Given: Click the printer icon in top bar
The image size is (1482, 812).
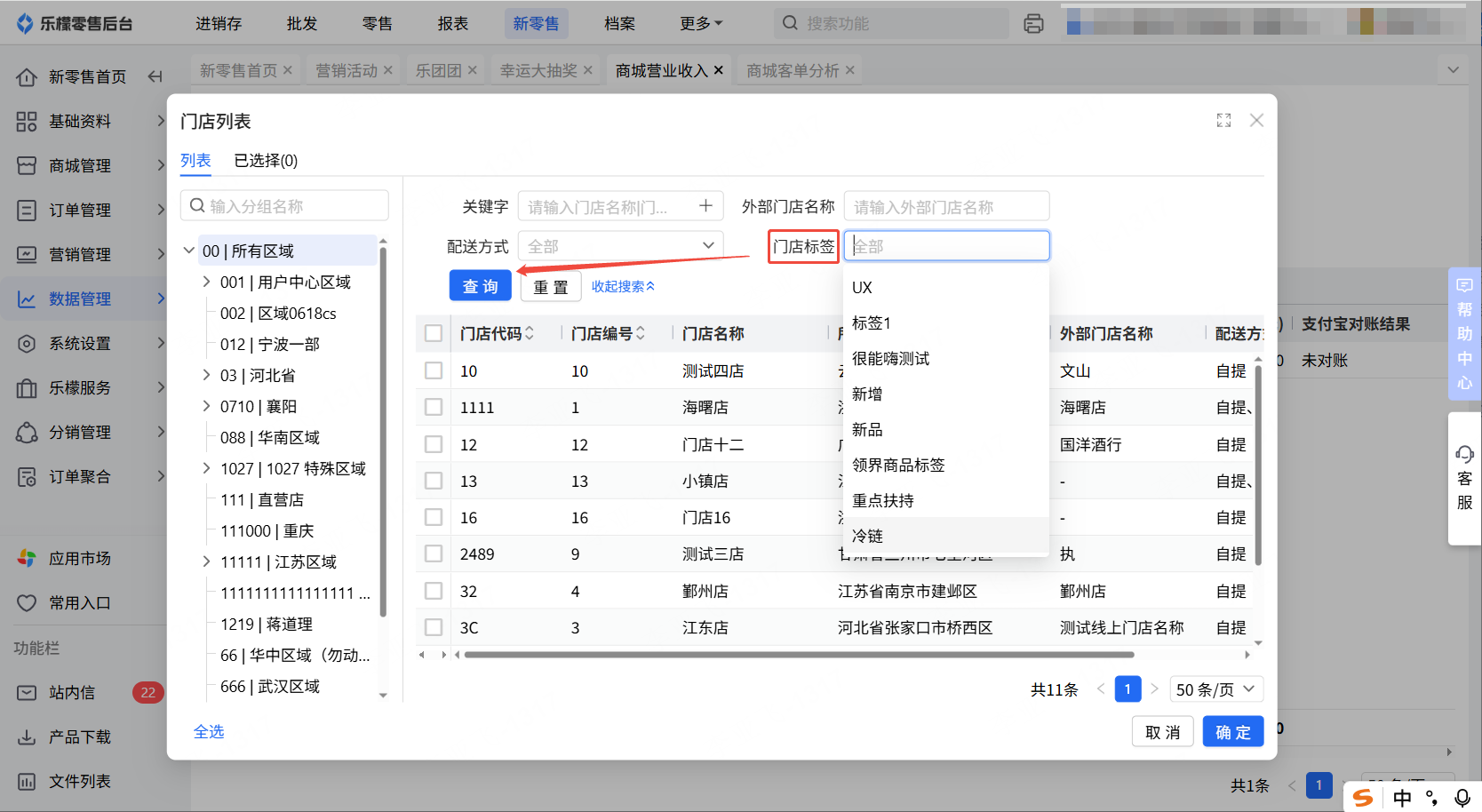Looking at the screenshot, I should coord(1033,24).
